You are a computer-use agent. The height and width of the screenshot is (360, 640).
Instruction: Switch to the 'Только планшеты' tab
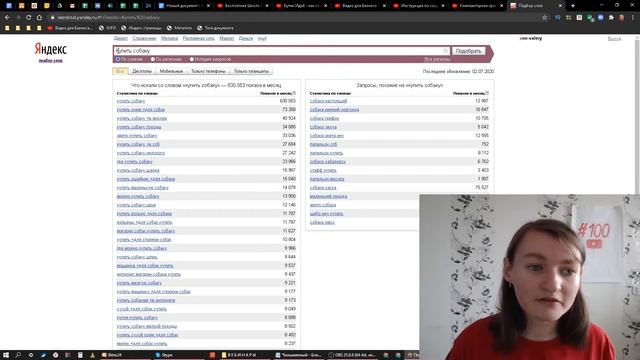tap(251, 71)
